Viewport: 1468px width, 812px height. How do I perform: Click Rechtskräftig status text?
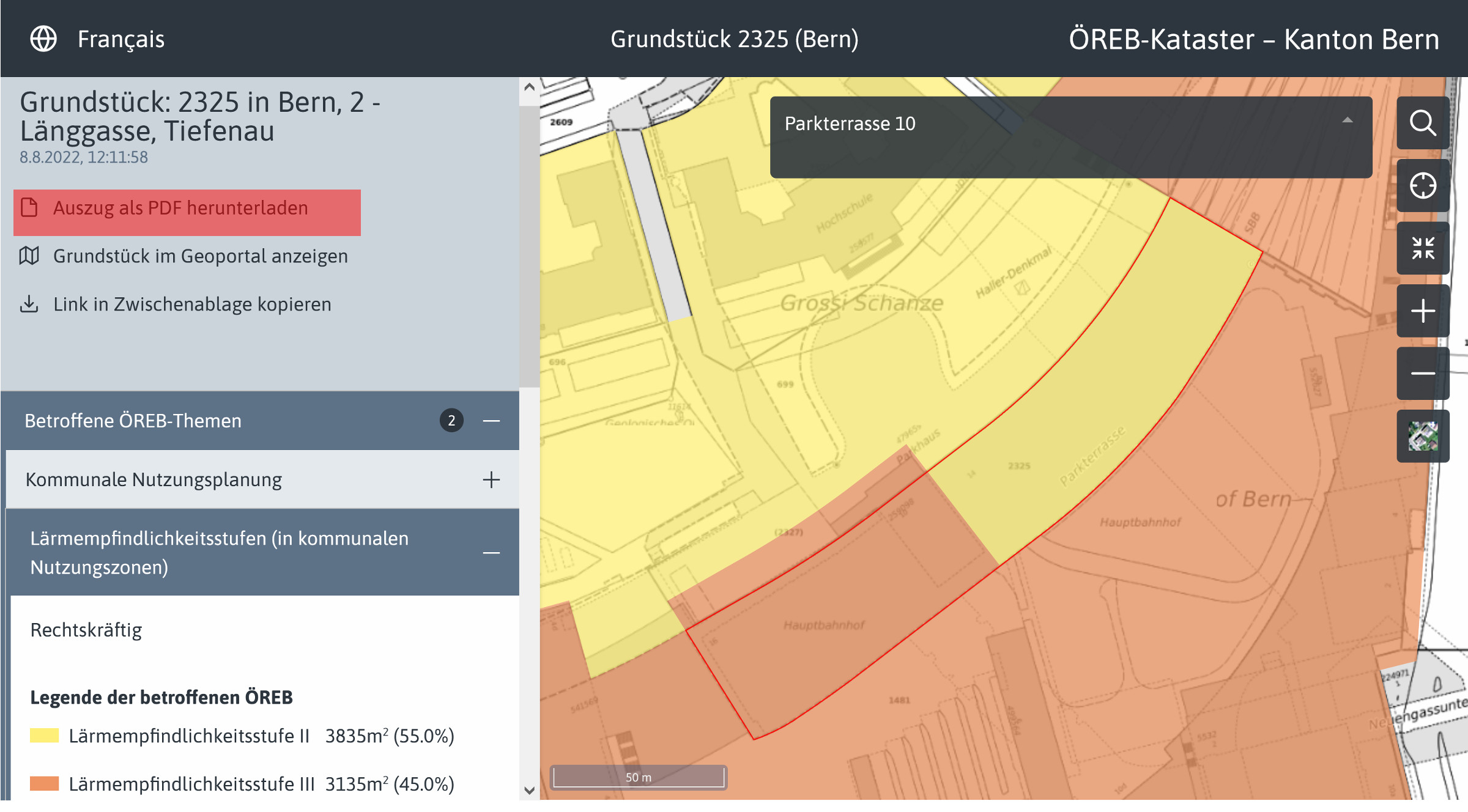tap(86, 630)
